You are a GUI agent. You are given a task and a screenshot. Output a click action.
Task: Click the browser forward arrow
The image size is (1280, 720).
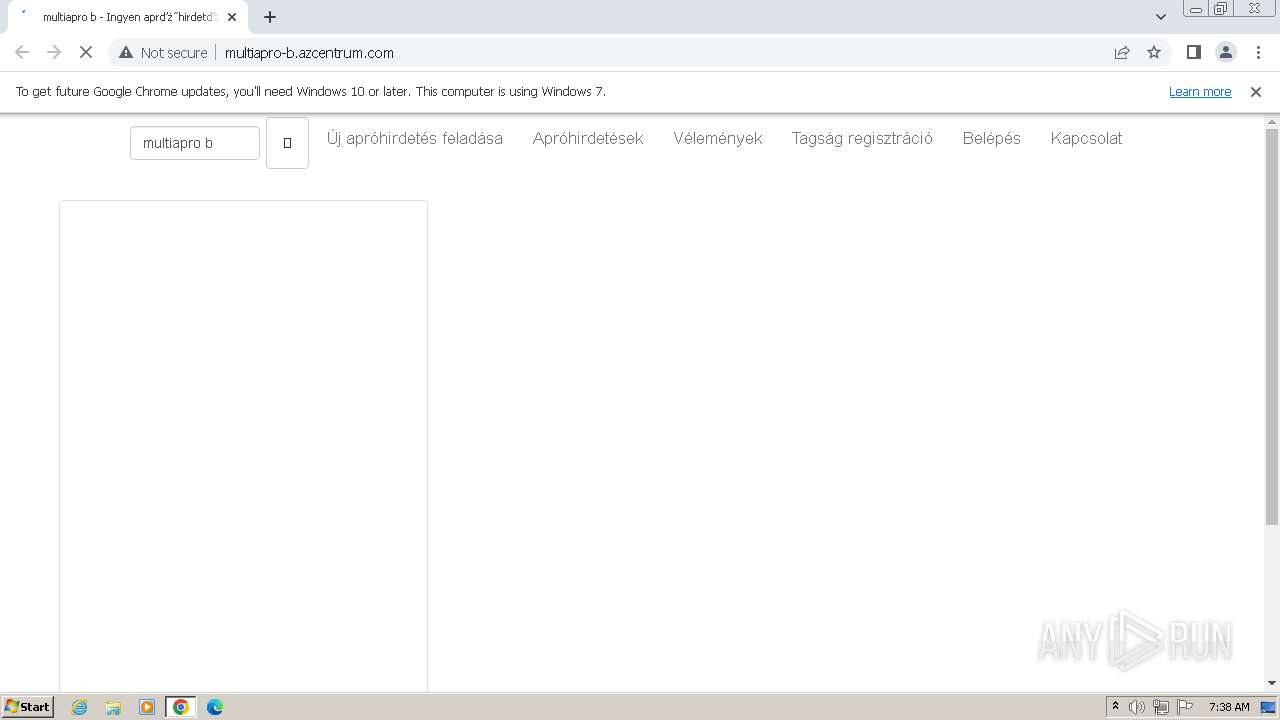[54, 52]
